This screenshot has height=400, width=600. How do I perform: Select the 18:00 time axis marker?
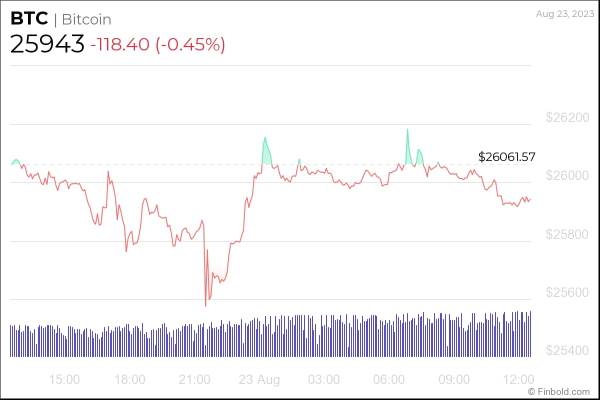pos(129,380)
